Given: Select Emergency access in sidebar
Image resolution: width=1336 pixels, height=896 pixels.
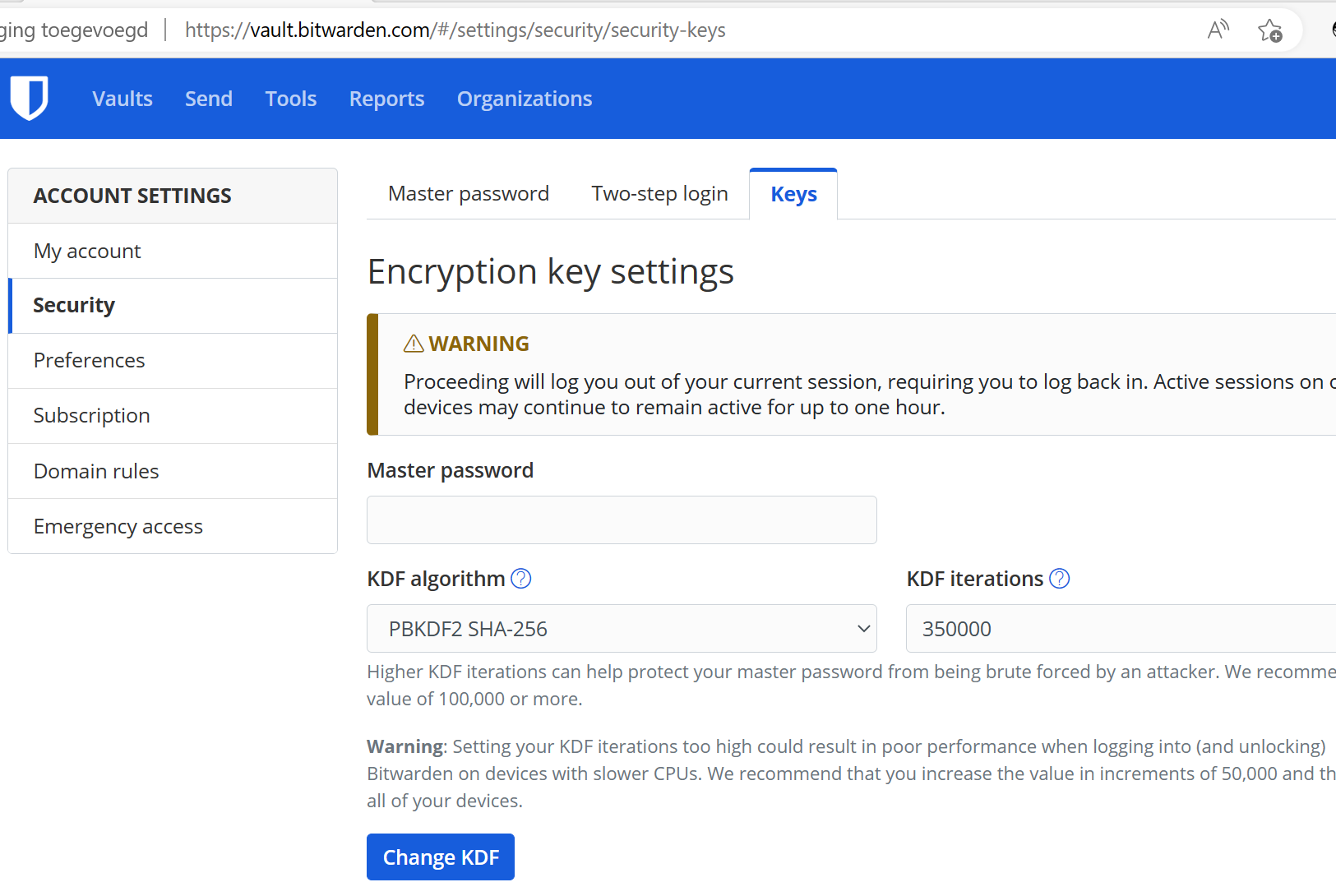Looking at the screenshot, I should pos(118,526).
